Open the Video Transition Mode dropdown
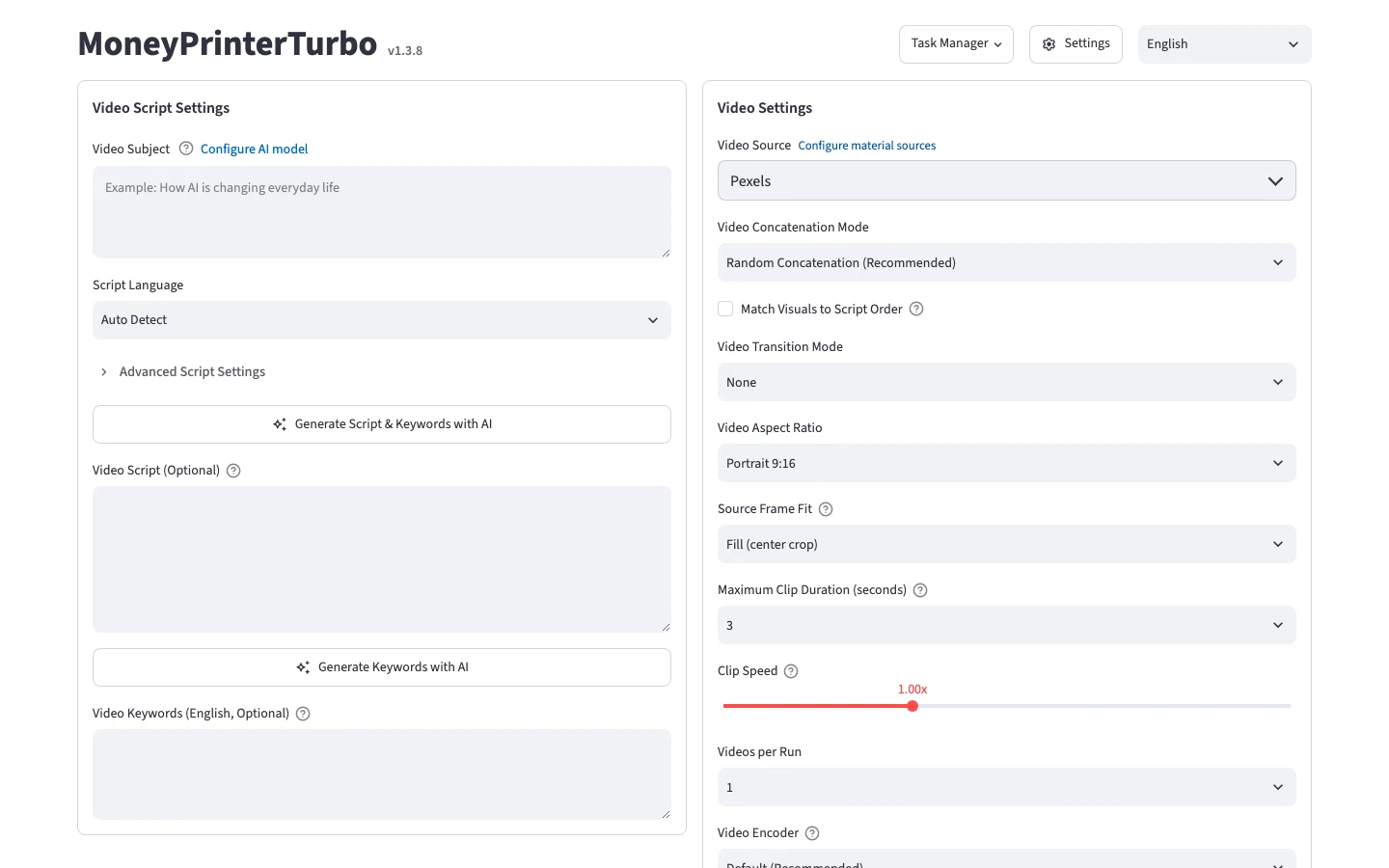The image size is (1389, 868). pos(1006,382)
